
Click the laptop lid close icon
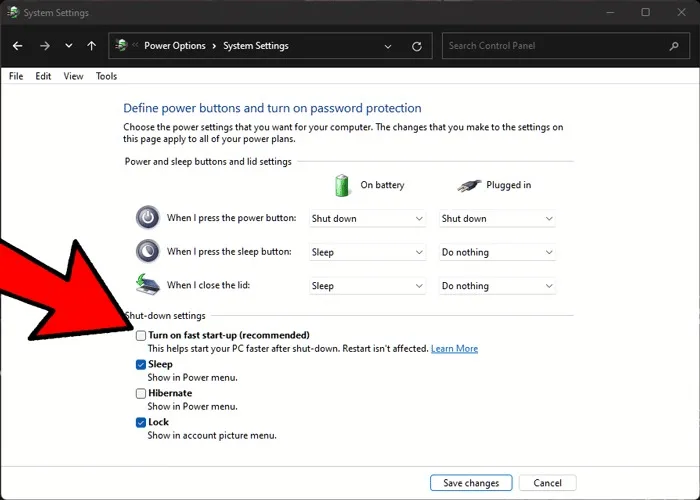pos(147,286)
